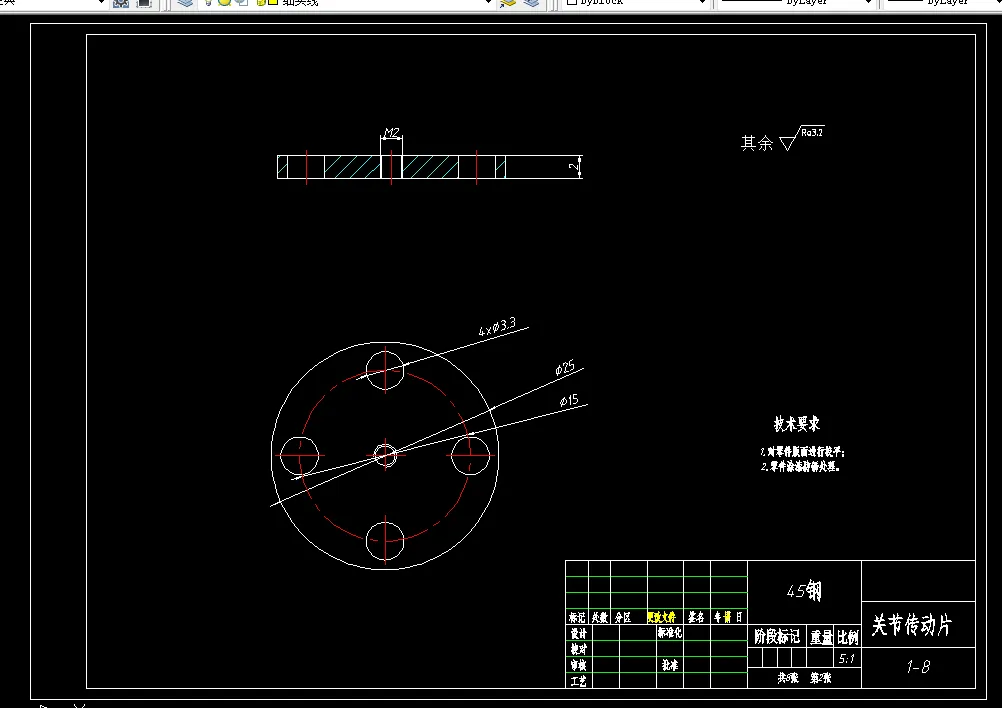Select the central M2 hole circle
This screenshot has height=708, width=1002.
click(x=385, y=456)
